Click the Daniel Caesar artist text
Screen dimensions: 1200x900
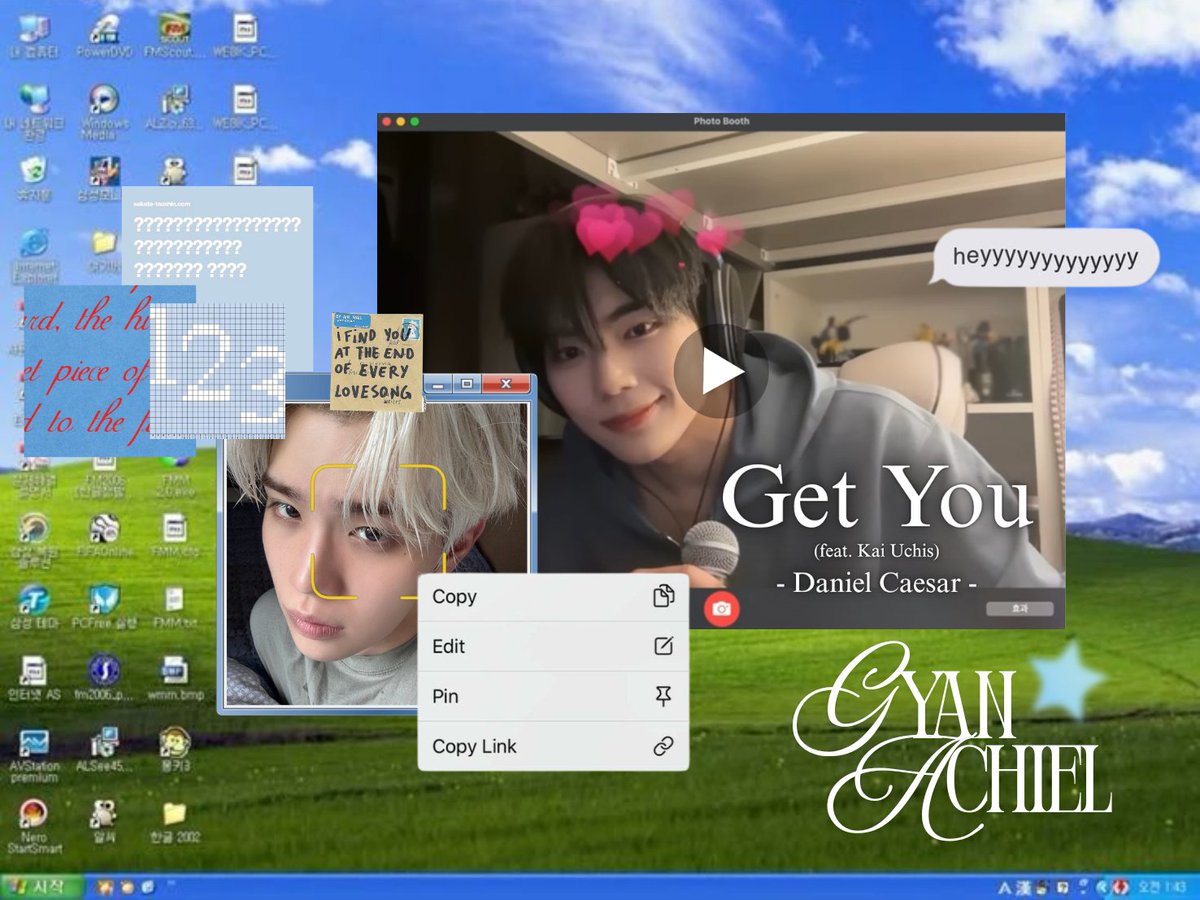[876, 582]
